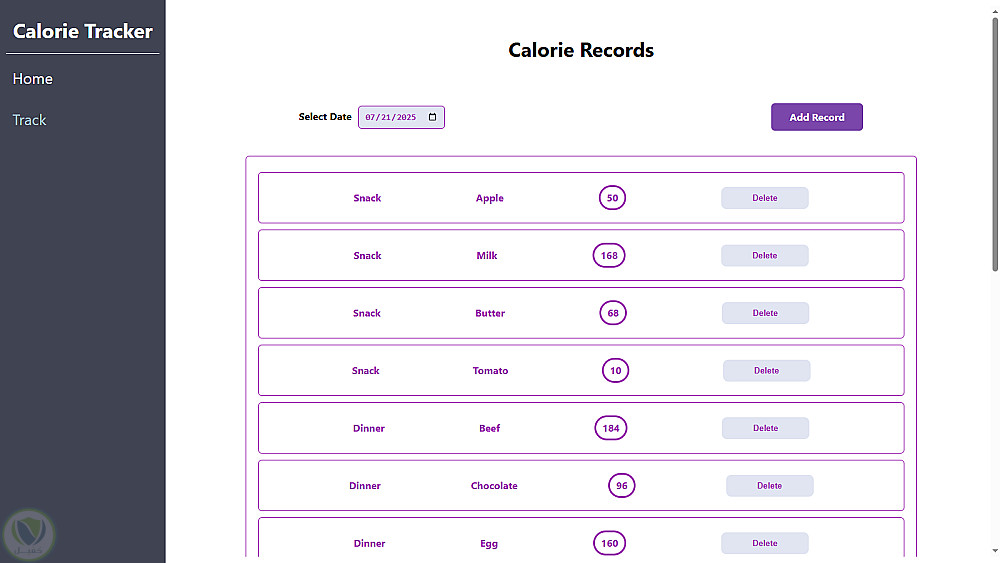This screenshot has width=1000, height=563.
Task: Go to the Track page in sidebar
Action: tap(30, 120)
